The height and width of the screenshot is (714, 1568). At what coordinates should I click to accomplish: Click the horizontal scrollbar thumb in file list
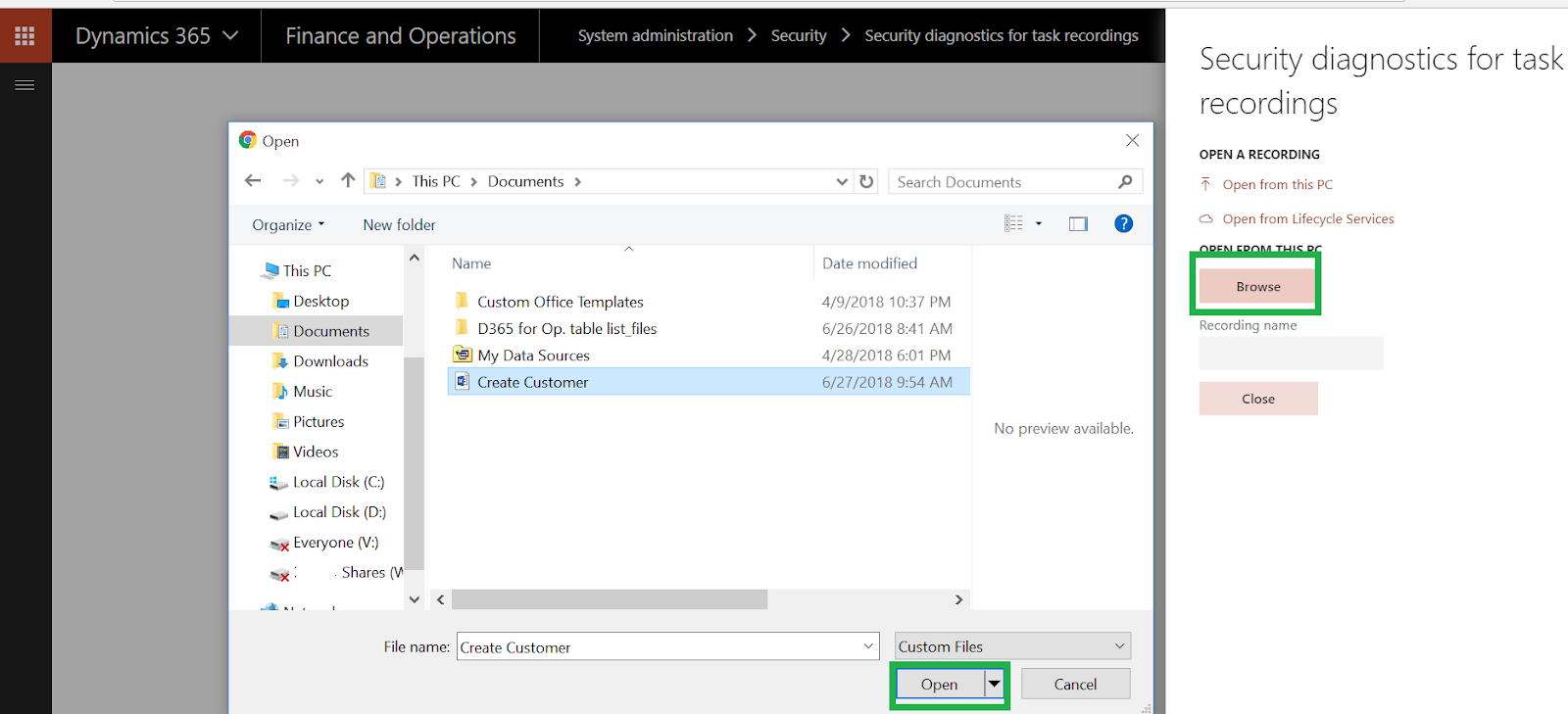[x=610, y=598]
